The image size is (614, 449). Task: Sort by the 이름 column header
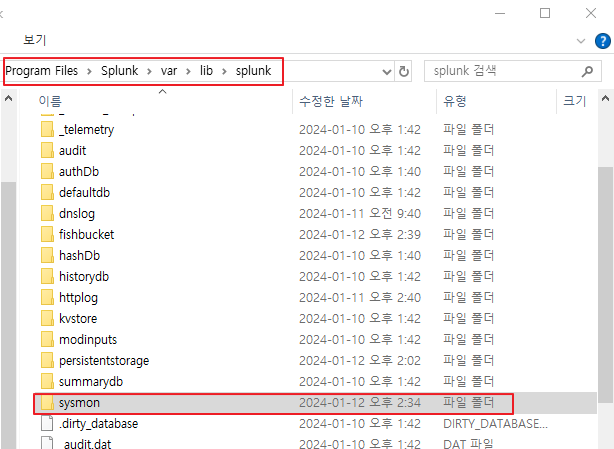pos(50,101)
